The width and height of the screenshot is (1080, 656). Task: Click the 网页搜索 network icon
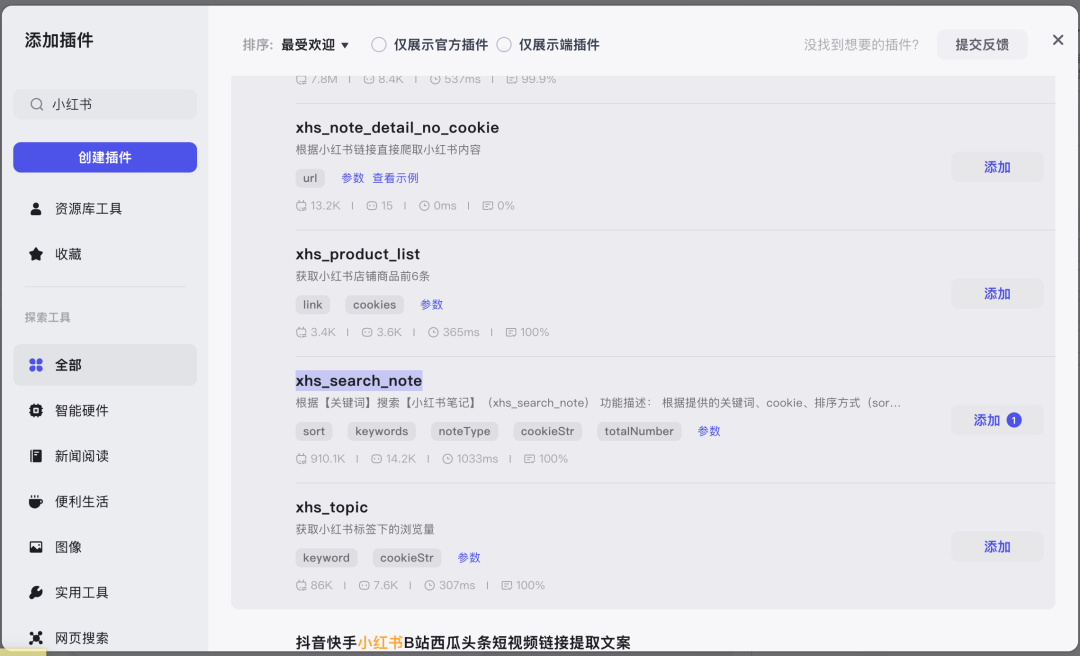[36, 638]
